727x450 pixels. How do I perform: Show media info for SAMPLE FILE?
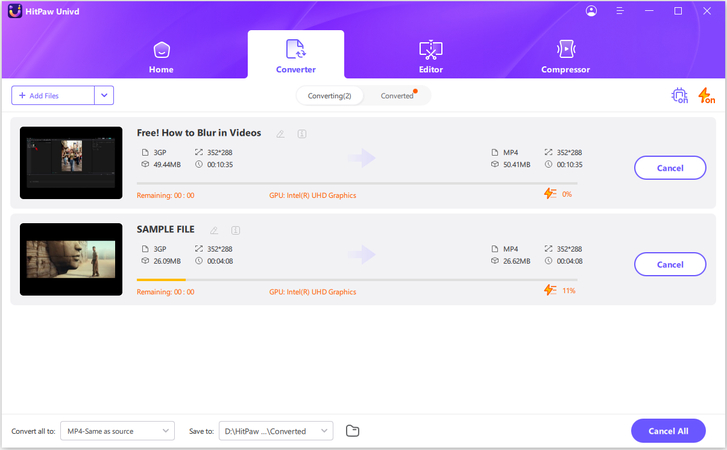pyautogui.click(x=236, y=230)
